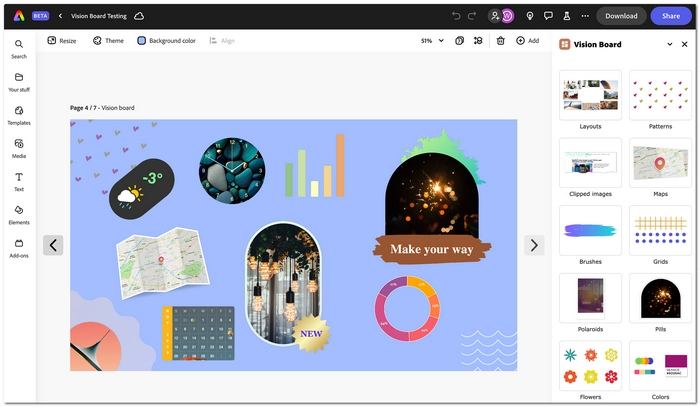Select the Brushes thumbnail
This screenshot has height=407, width=700.
[590, 230]
